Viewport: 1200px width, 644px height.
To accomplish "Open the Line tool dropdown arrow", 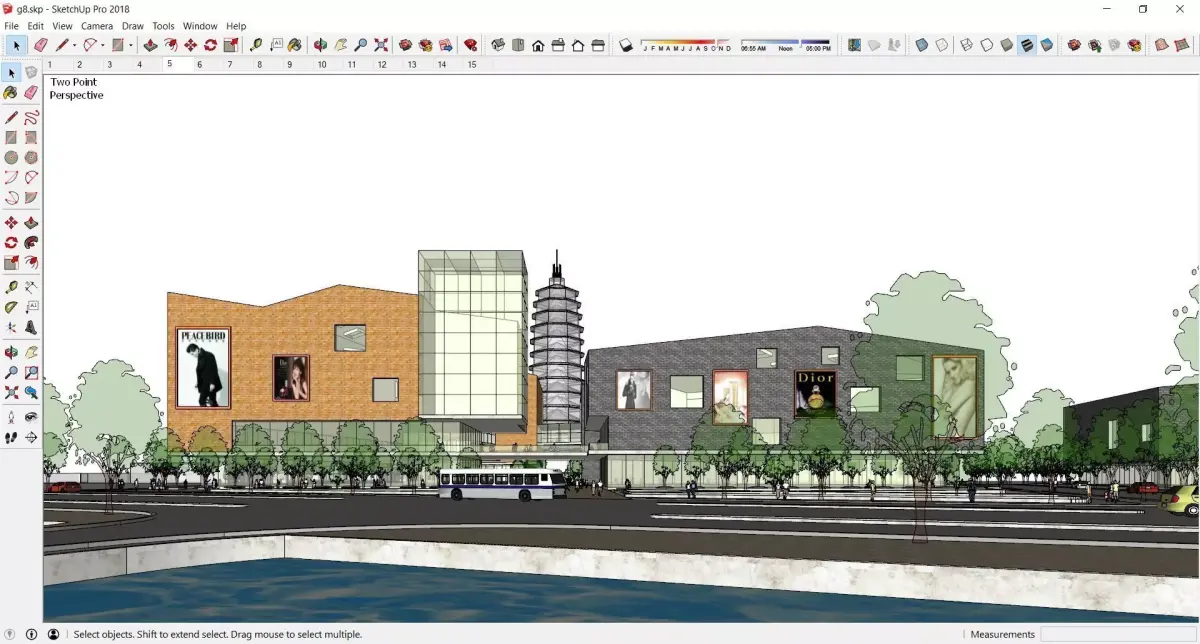I will pos(75,45).
